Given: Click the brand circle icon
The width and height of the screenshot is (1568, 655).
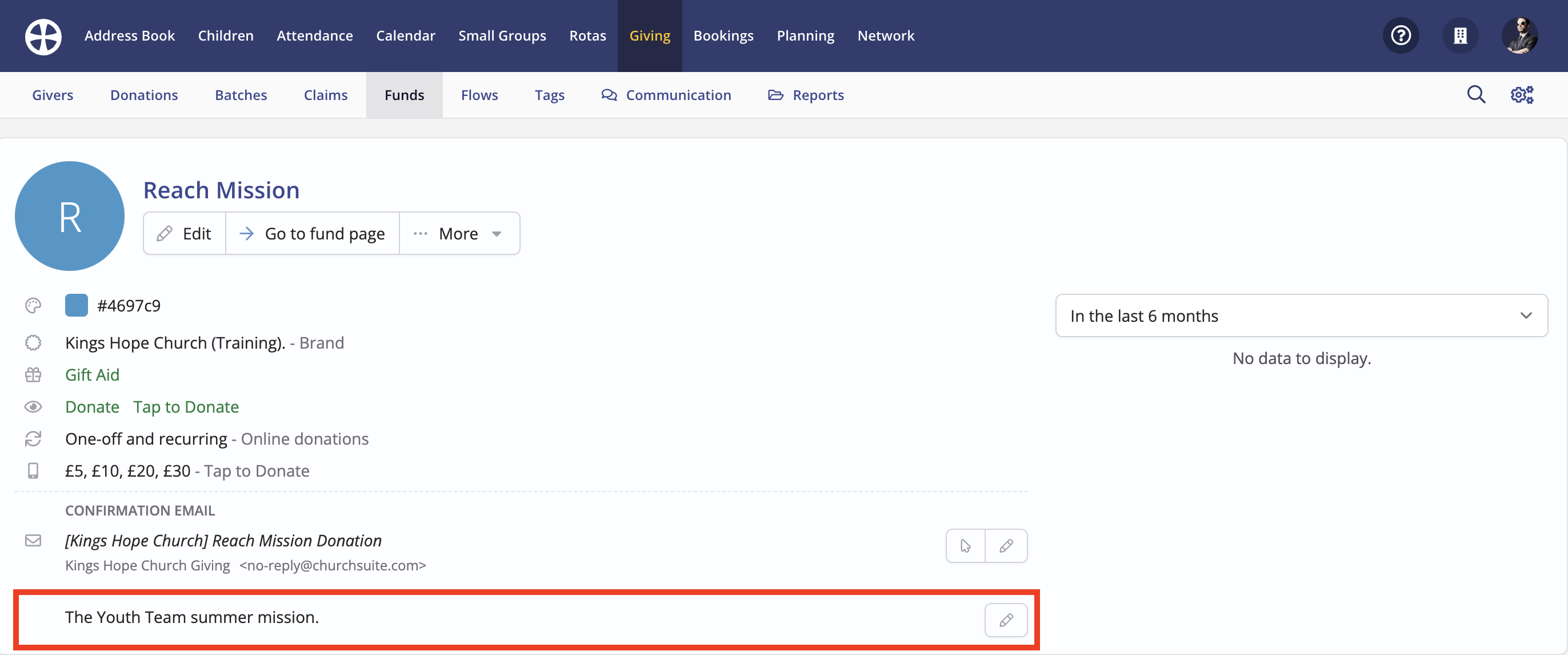Looking at the screenshot, I should pos(33,344).
